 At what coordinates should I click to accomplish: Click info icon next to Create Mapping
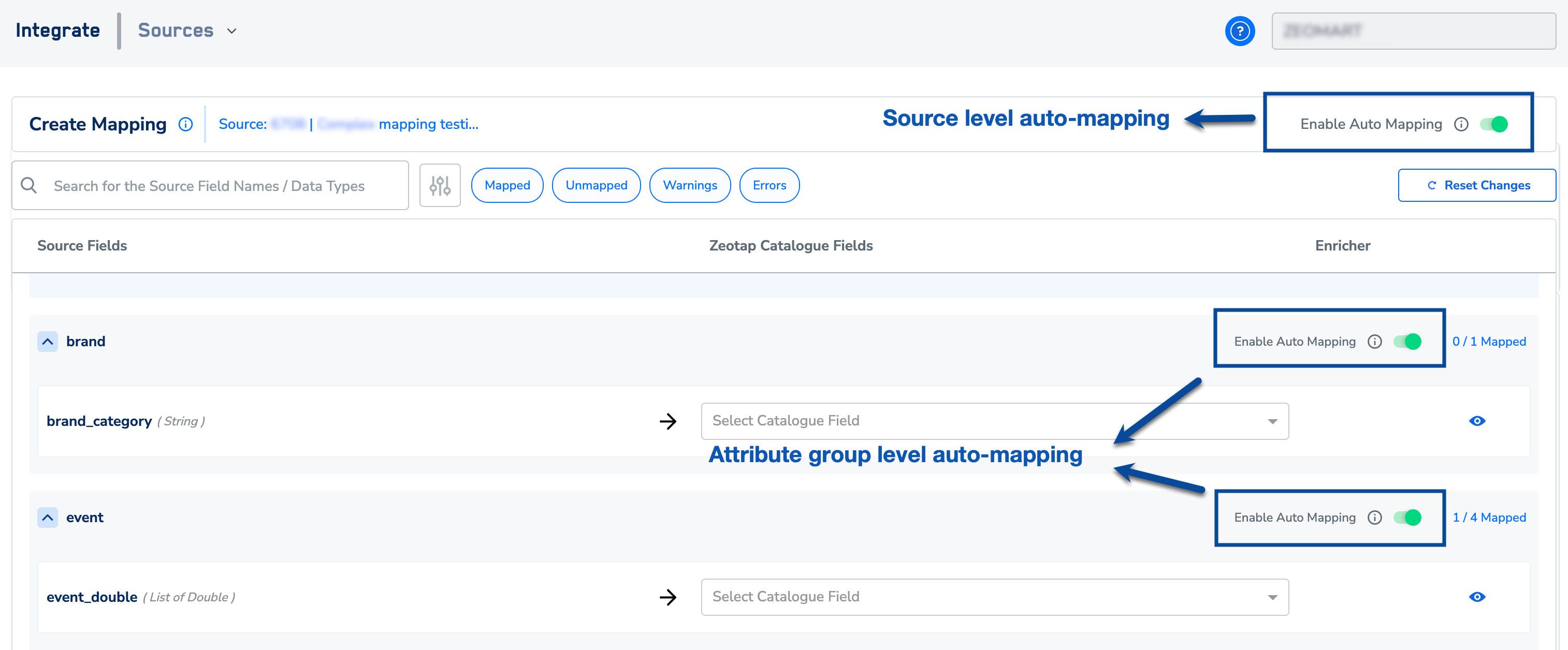point(185,124)
